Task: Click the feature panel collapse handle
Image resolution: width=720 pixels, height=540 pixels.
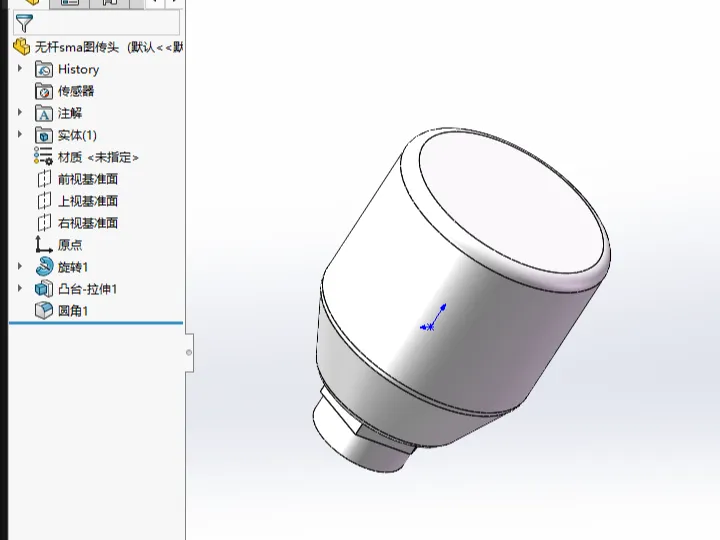Action: point(189,353)
